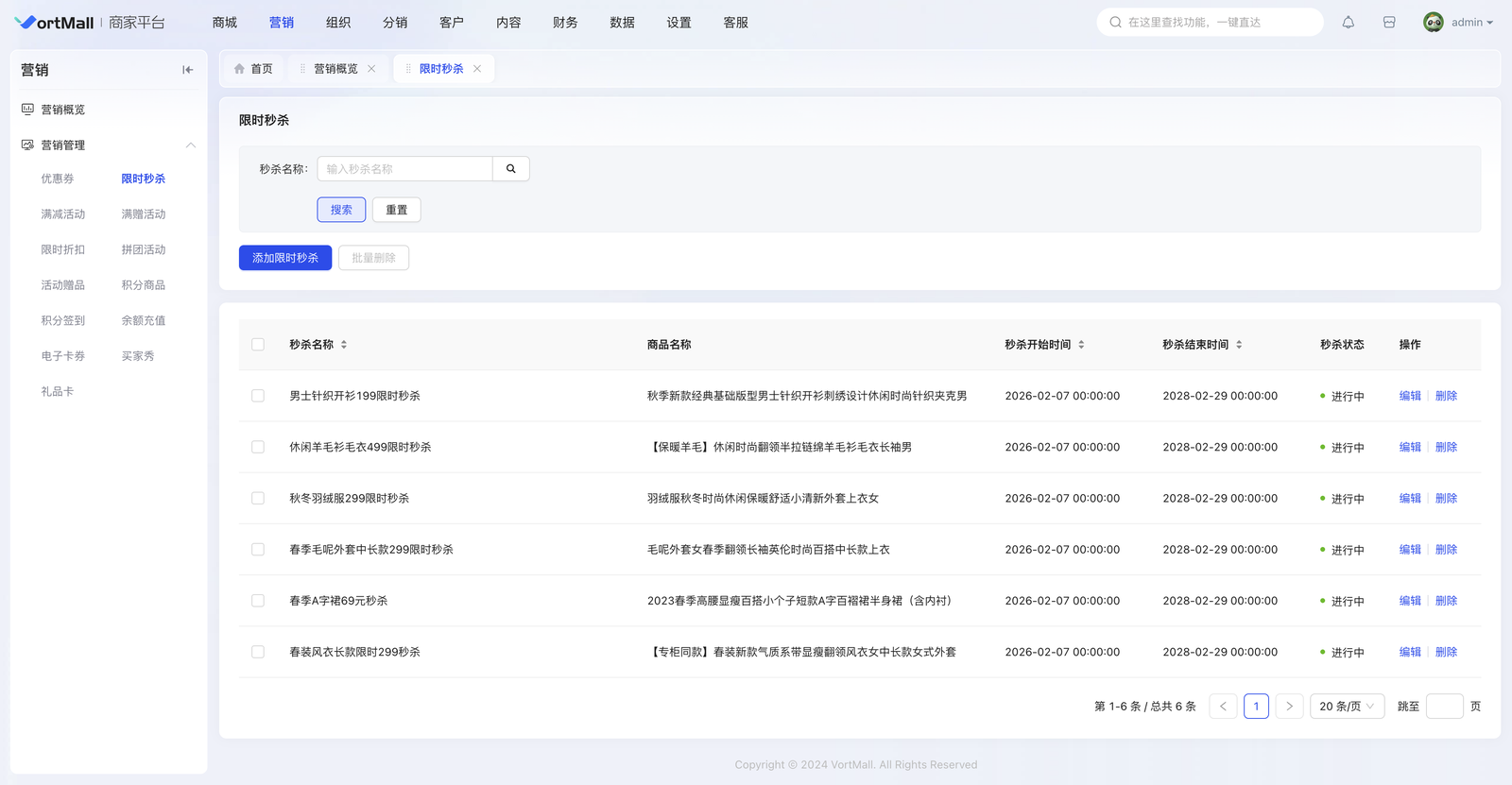The height and width of the screenshot is (785, 1512).
Task: Go to next page arrow
Action: tap(1289, 707)
